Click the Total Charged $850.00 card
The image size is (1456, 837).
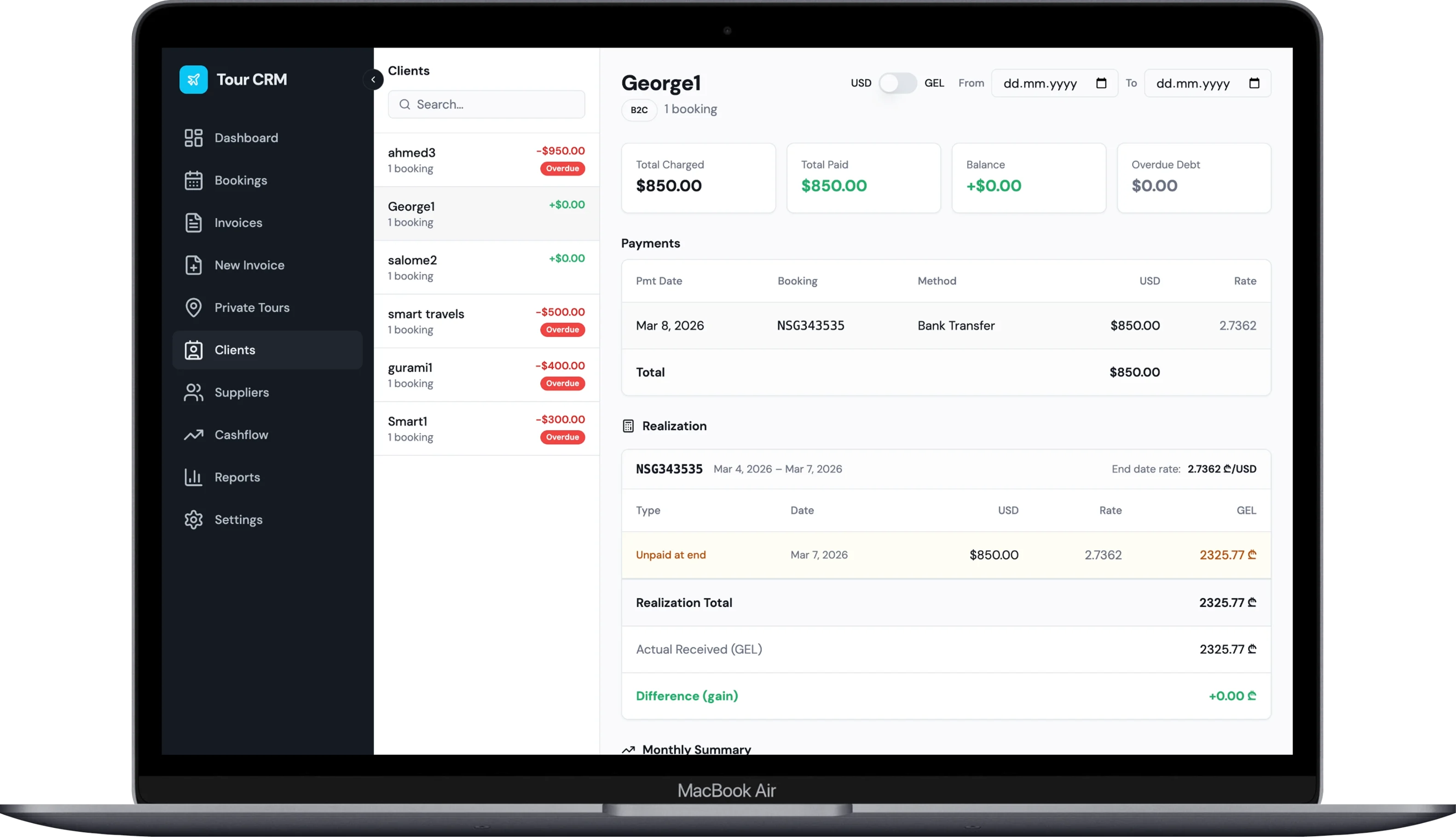698,178
